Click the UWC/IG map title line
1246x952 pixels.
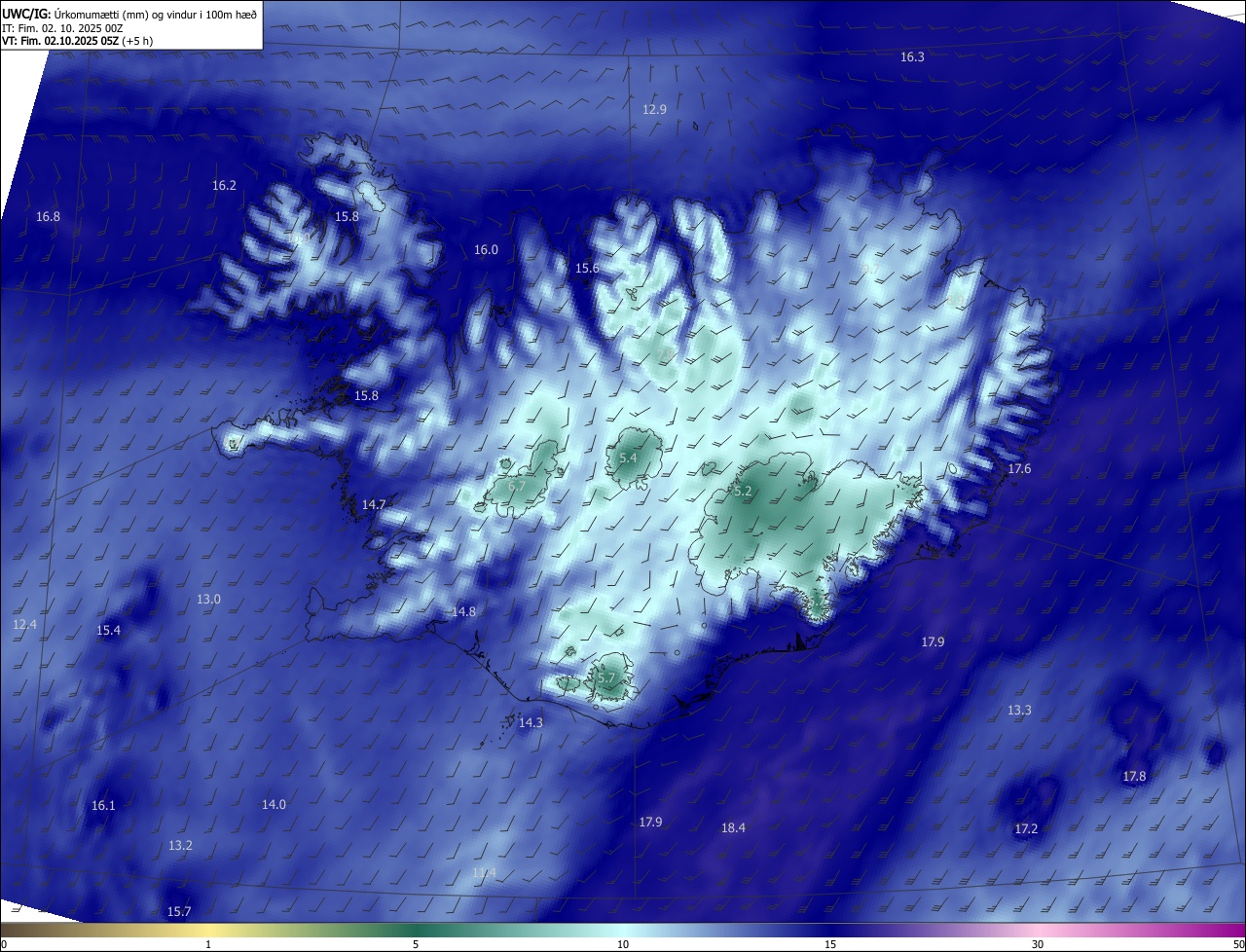tap(129, 14)
